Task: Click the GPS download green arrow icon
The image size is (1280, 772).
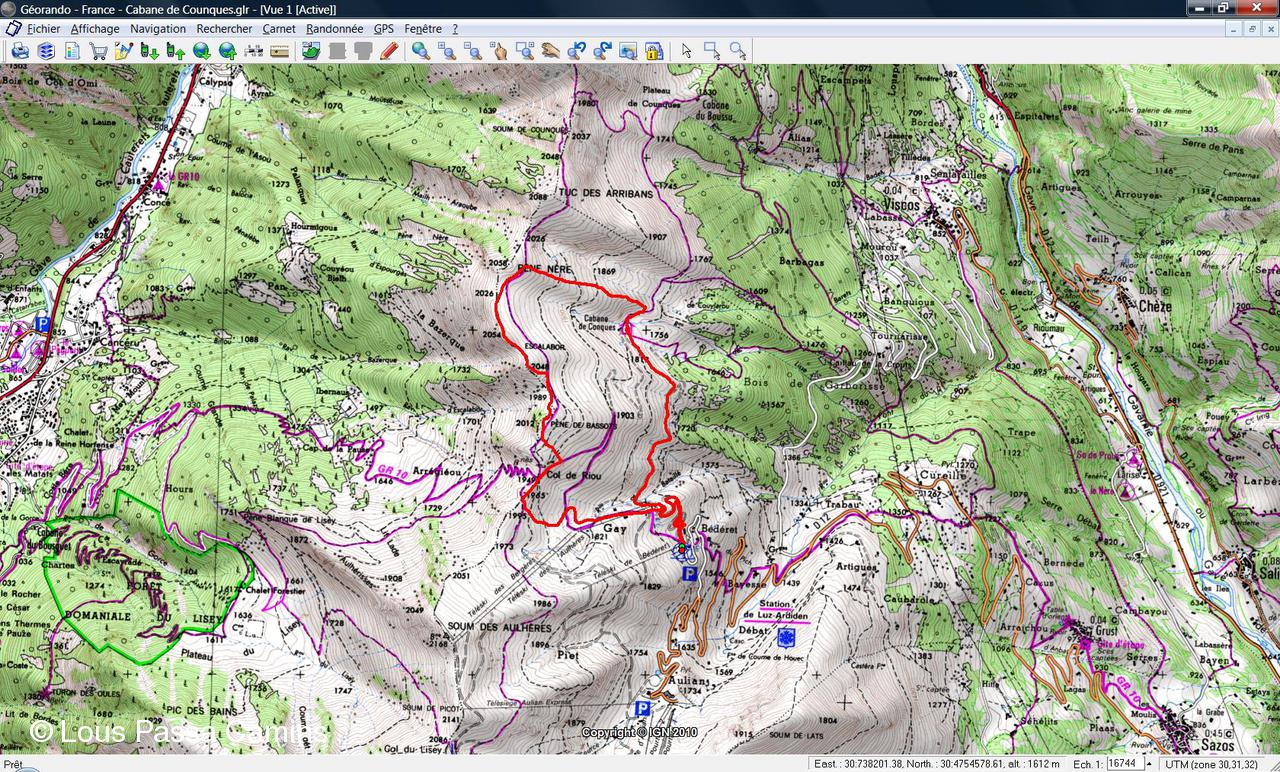Action: pyautogui.click(x=150, y=51)
